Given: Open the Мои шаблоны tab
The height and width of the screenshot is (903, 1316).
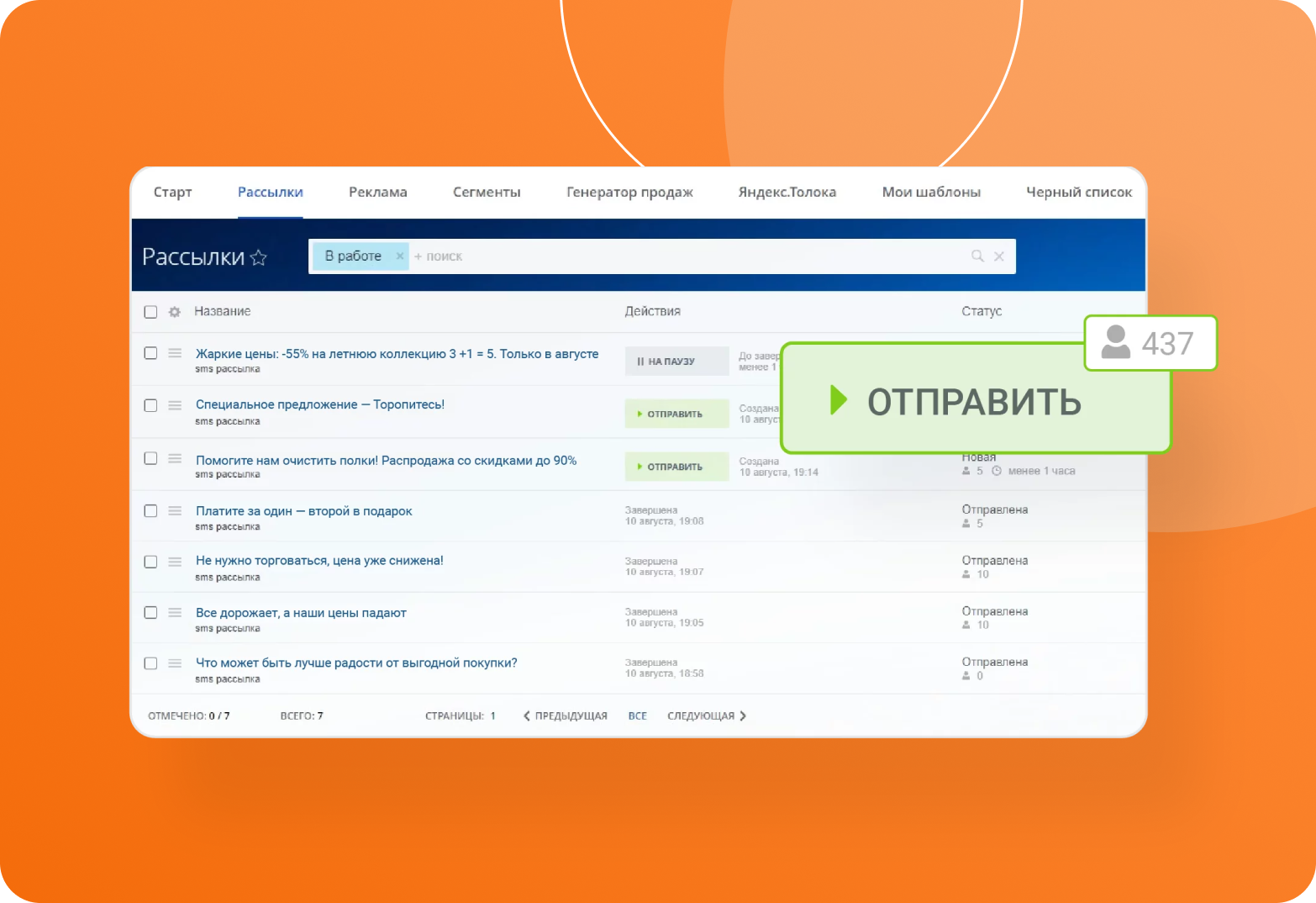Looking at the screenshot, I should click(931, 193).
